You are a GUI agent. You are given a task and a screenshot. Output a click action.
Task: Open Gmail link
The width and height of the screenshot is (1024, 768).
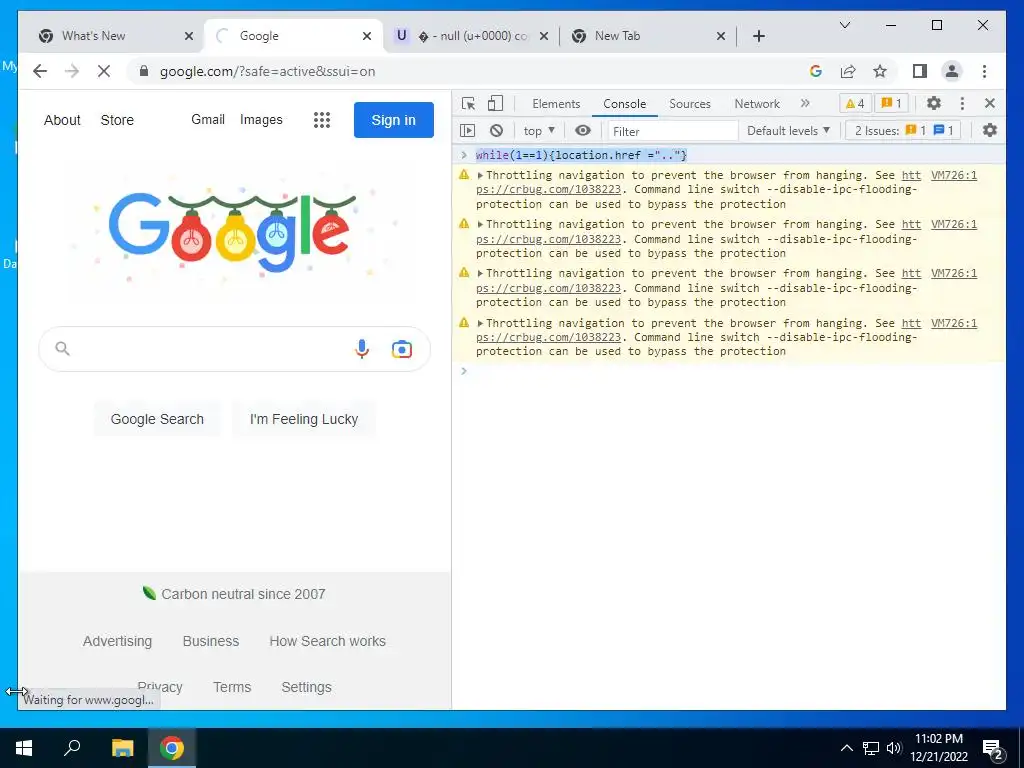(x=208, y=120)
